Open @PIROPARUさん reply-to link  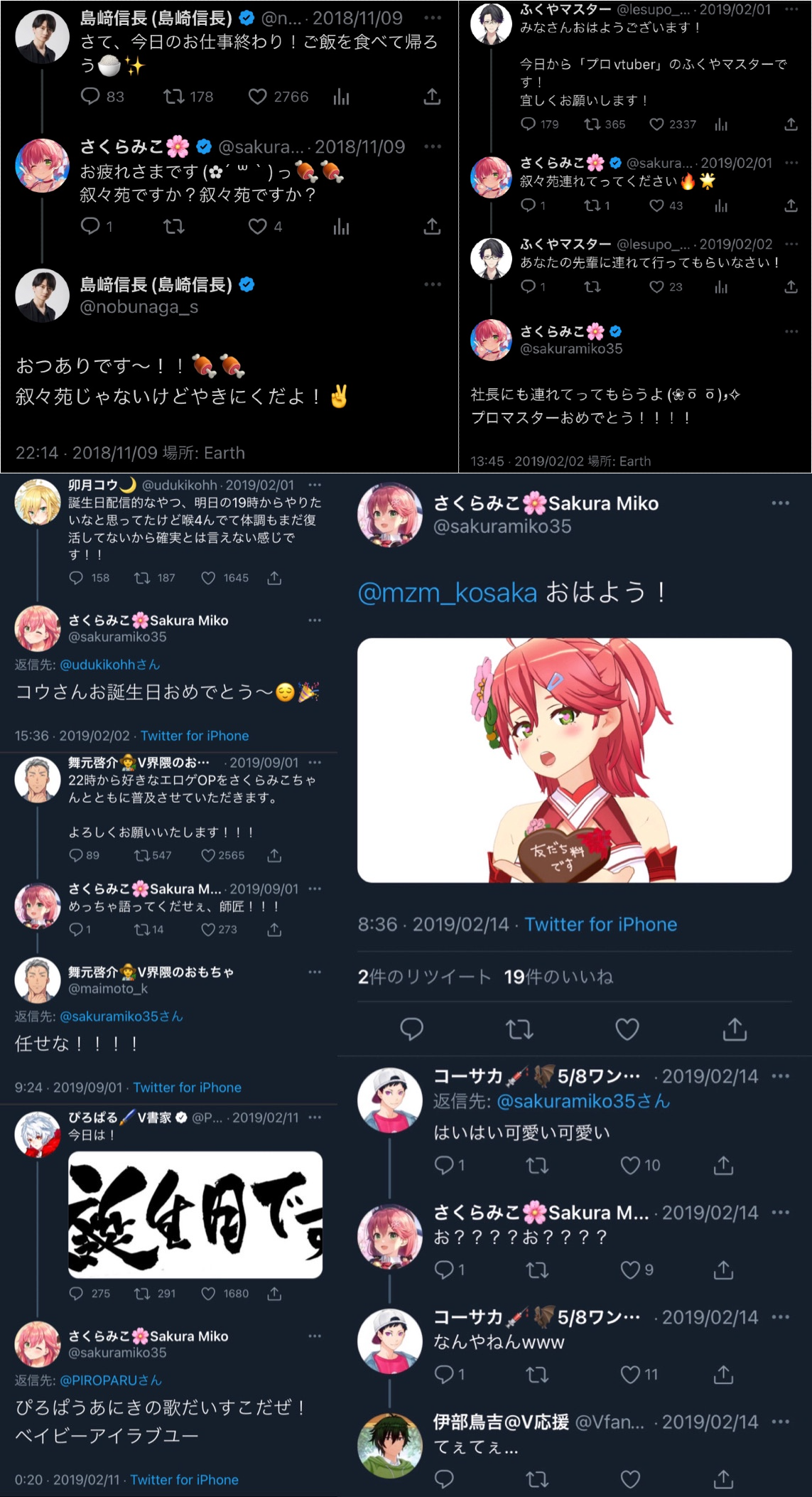tap(111, 1380)
